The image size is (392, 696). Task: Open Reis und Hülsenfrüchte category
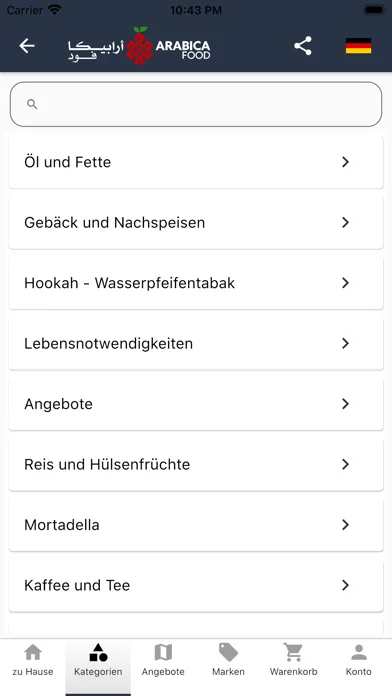[x=196, y=464]
